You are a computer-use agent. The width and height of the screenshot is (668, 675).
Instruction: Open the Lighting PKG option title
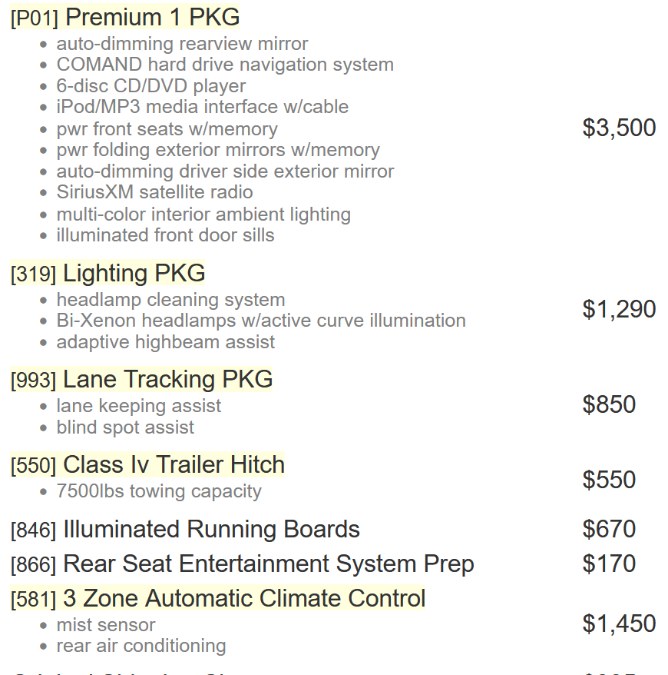(134, 273)
